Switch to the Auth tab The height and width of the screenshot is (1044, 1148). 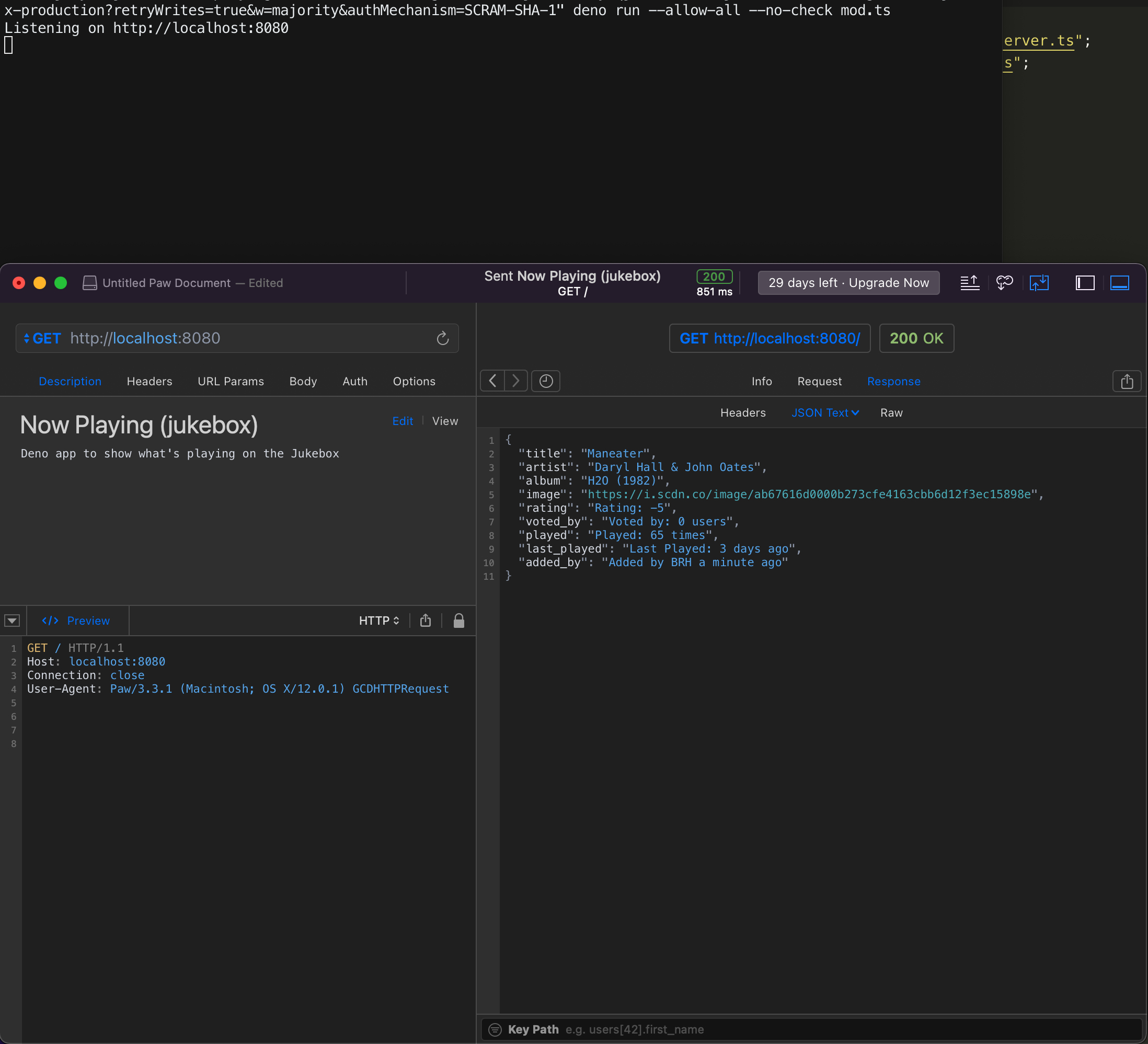[x=355, y=381]
